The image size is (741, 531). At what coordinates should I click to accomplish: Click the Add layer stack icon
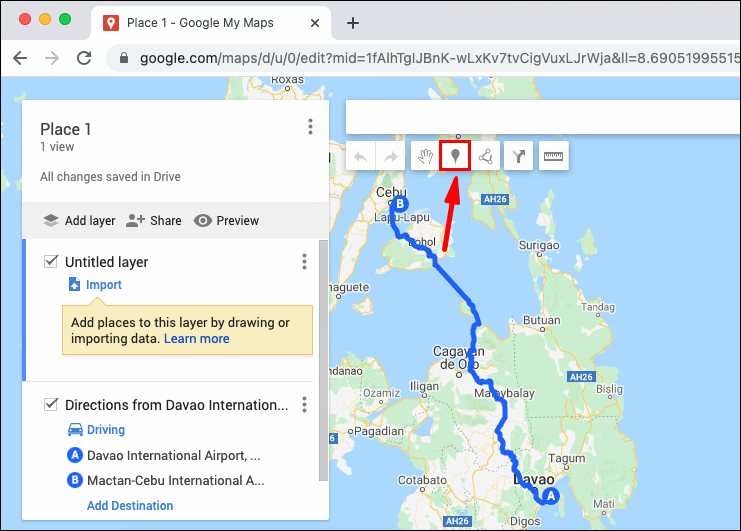coord(51,221)
